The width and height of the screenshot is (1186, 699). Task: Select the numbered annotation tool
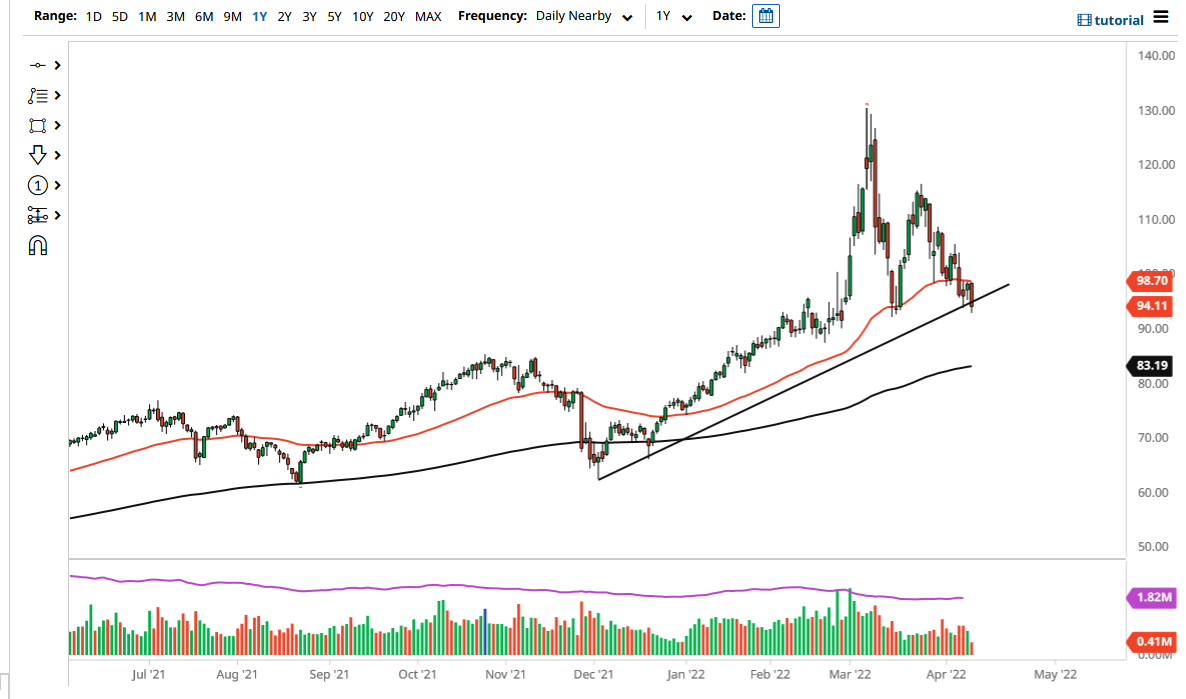click(x=38, y=185)
